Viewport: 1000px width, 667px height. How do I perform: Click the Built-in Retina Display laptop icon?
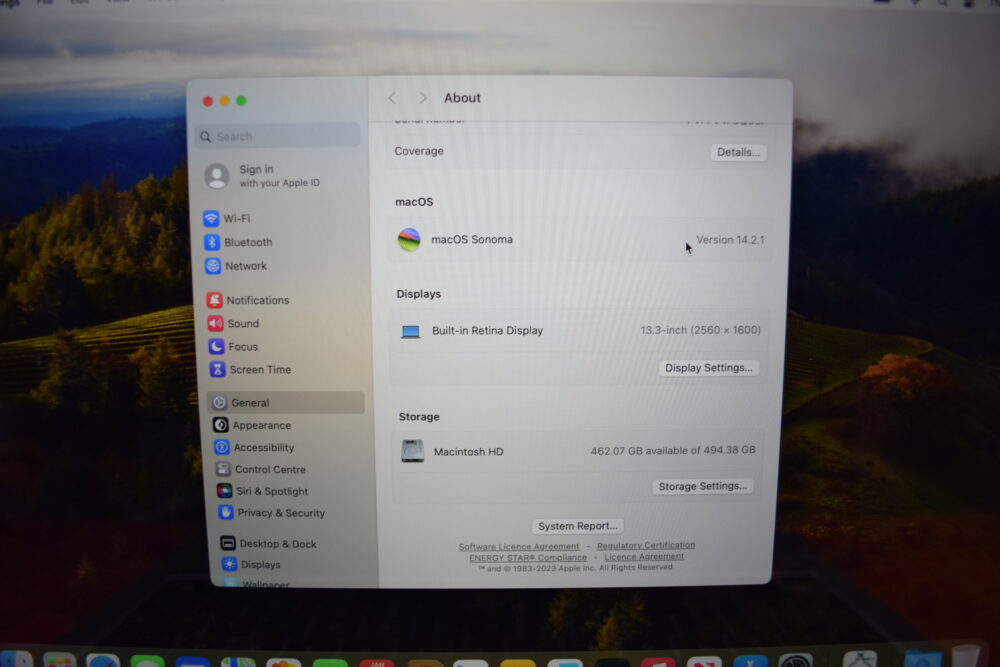pyautogui.click(x=411, y=331)
